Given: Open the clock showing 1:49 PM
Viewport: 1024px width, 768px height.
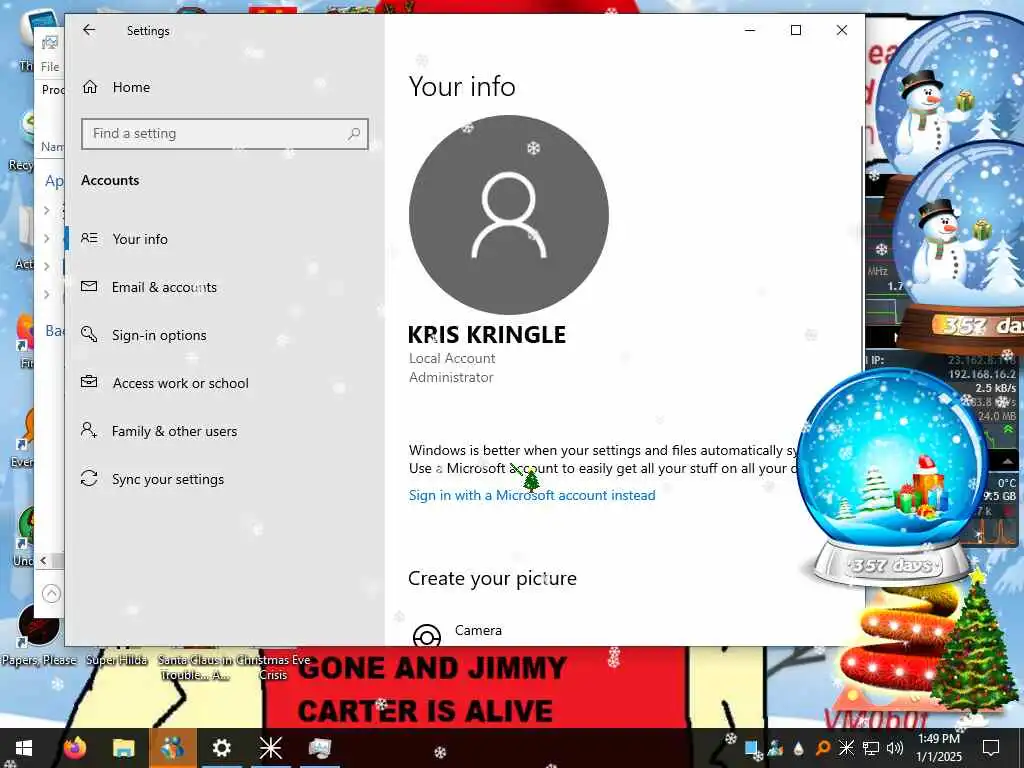Looking at the screenshot, I should tap(938, 748).
